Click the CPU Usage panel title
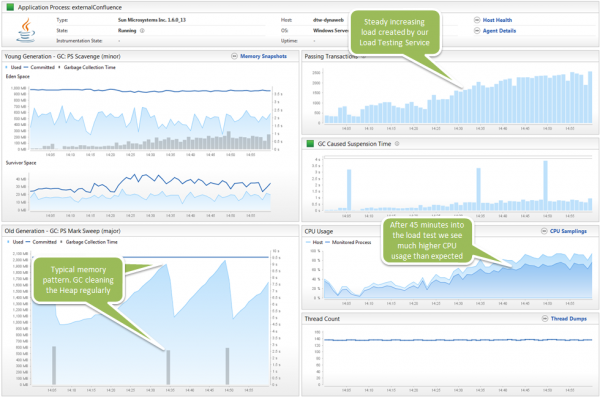Viewport: 600px width, 397px height. click(319, 231)
